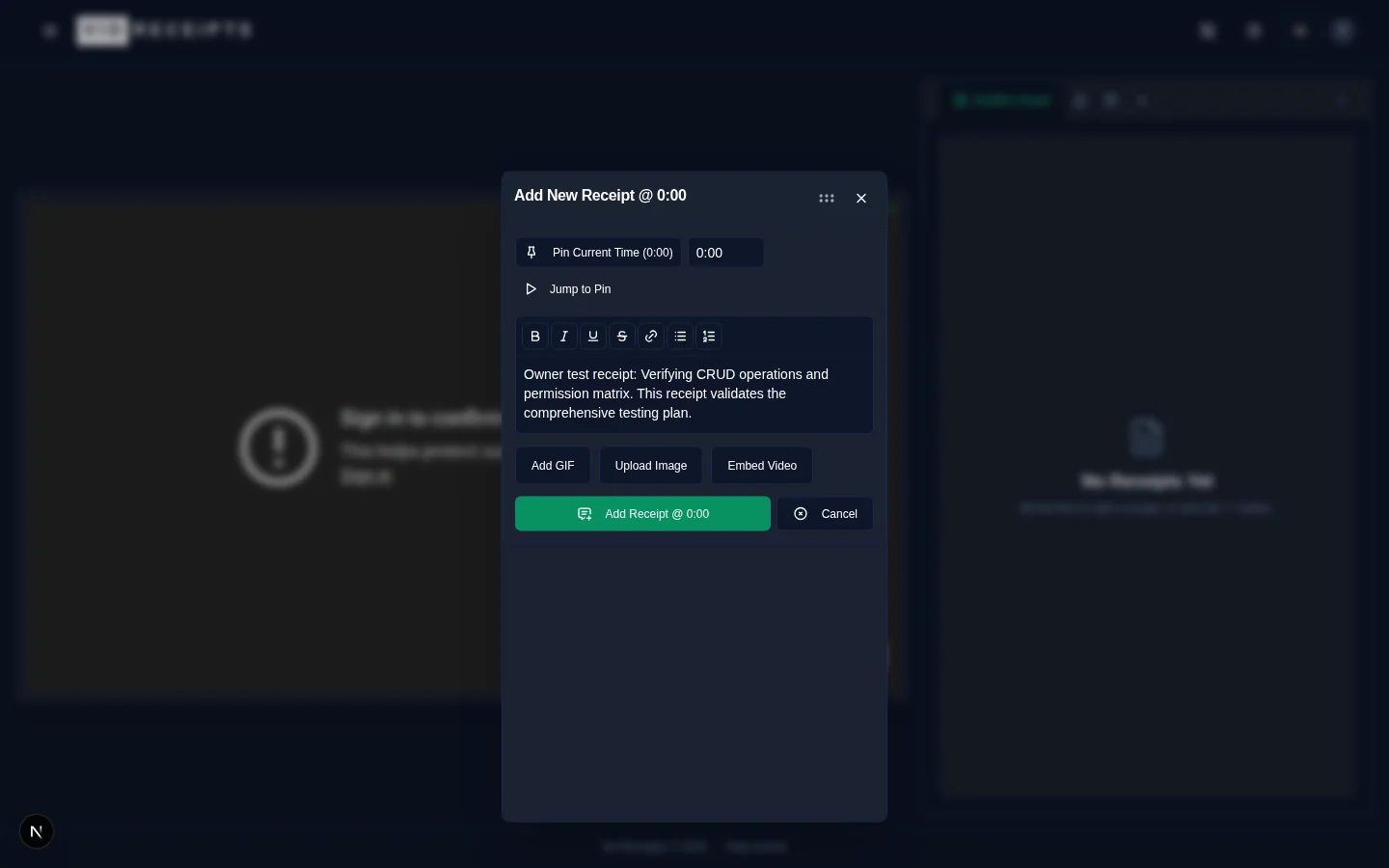Toggle italic formatting

click(x=564, y=336)
